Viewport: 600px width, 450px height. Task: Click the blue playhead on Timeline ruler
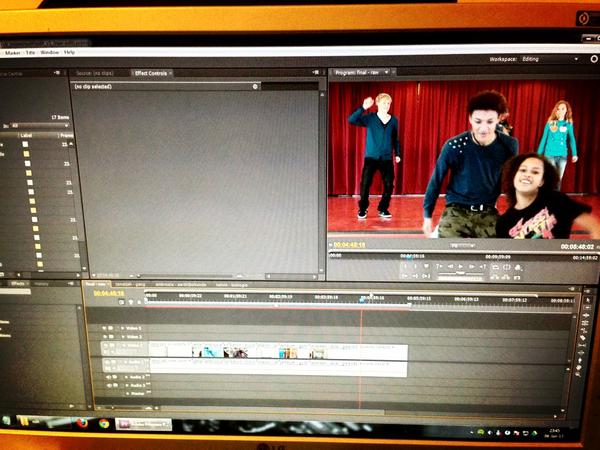point(362,300)
